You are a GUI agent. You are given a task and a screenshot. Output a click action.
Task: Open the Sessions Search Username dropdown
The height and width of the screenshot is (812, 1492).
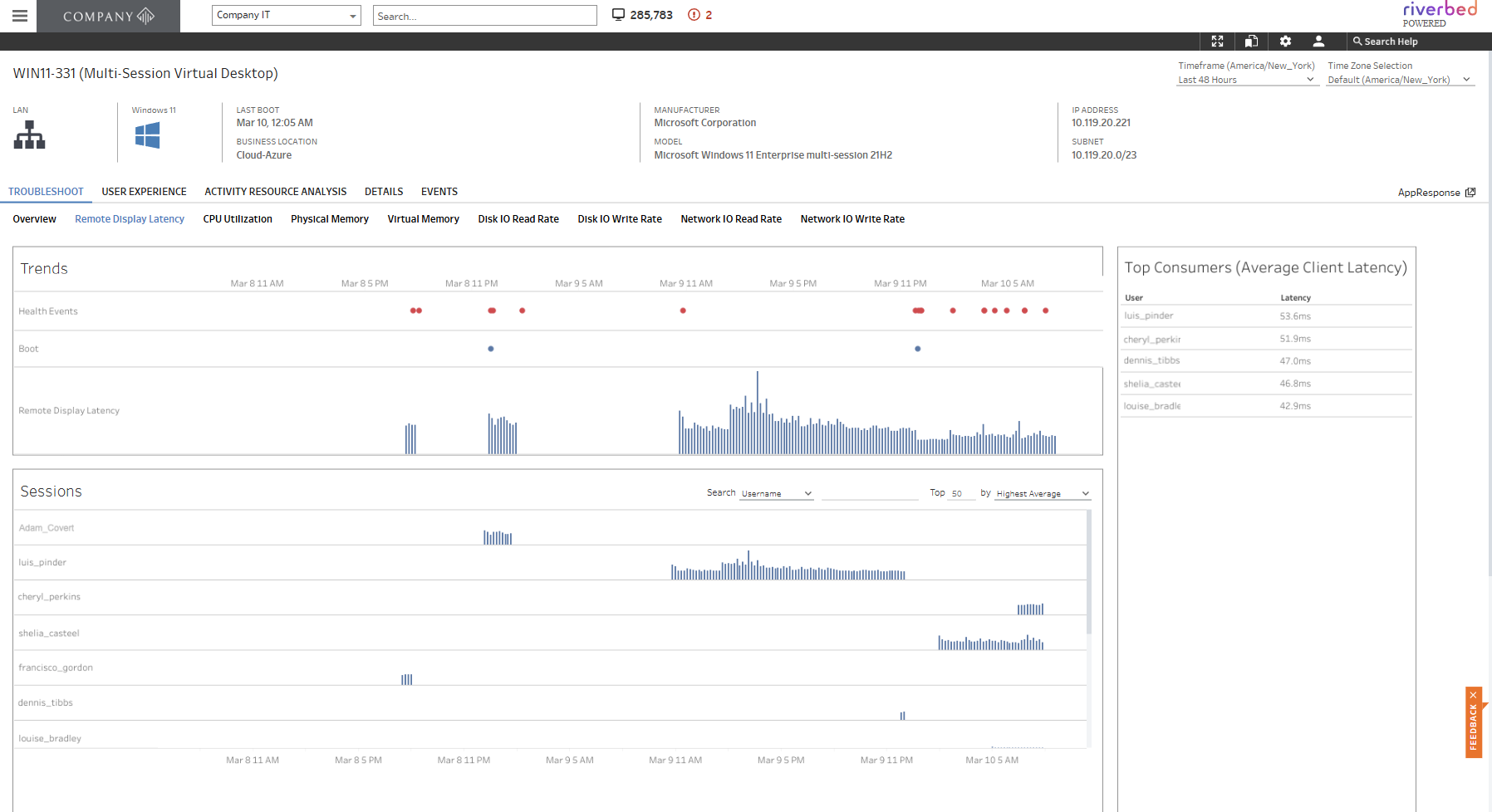pos(777,494)
